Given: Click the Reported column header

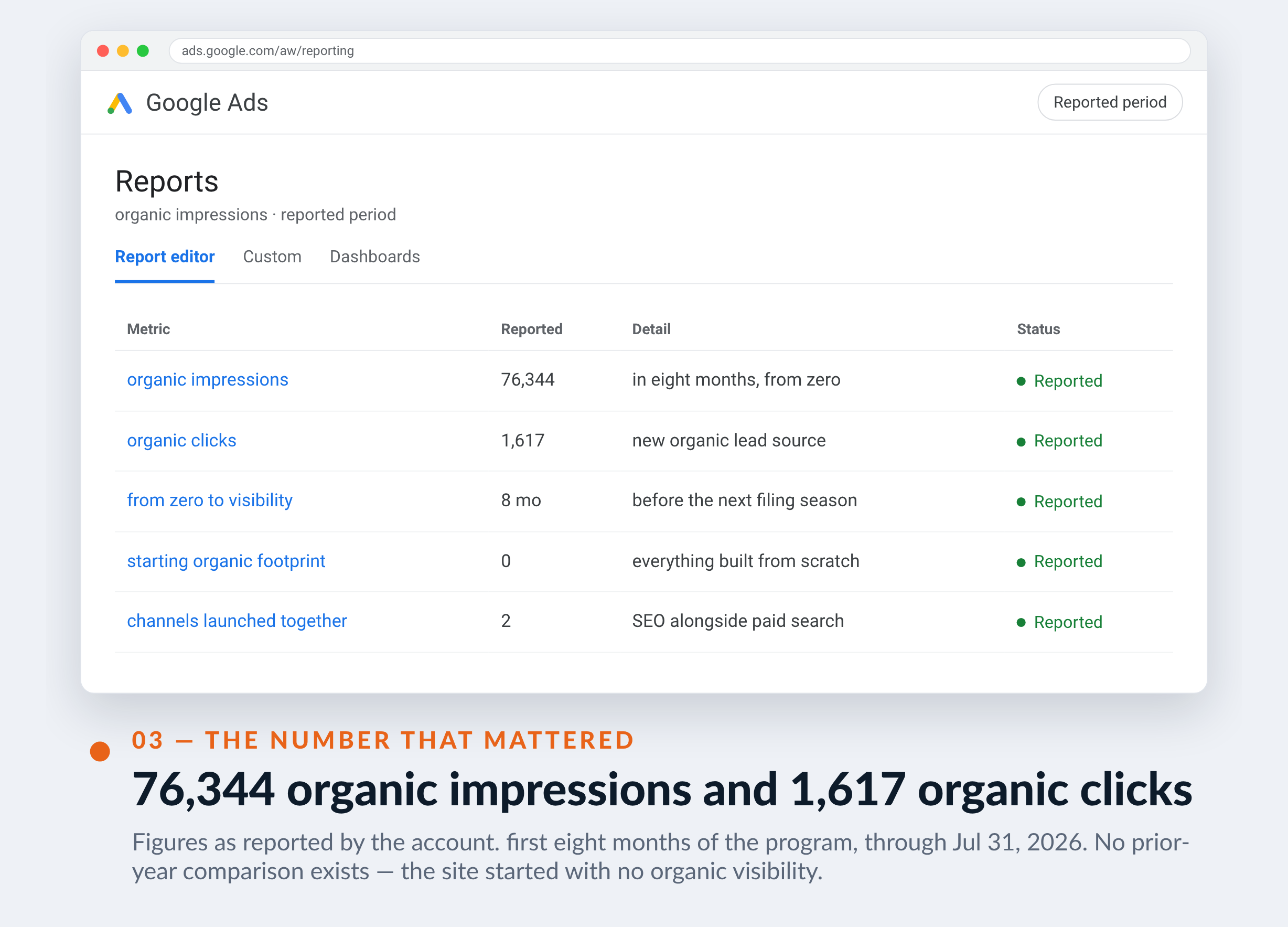Looking at the screenshot, I should [532, 329].
